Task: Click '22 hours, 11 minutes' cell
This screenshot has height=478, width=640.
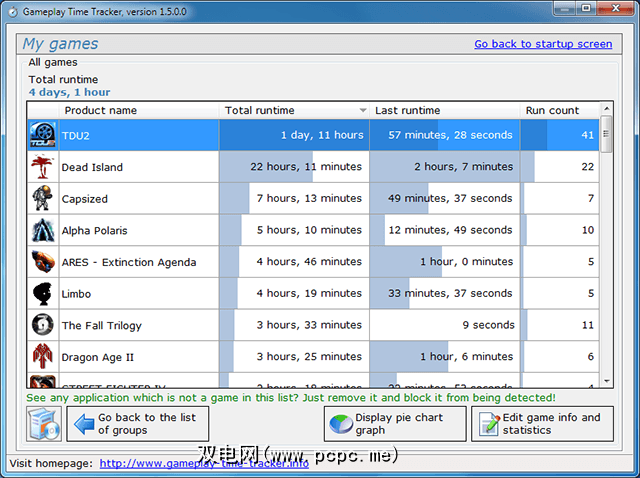Action: coord(294,167)
